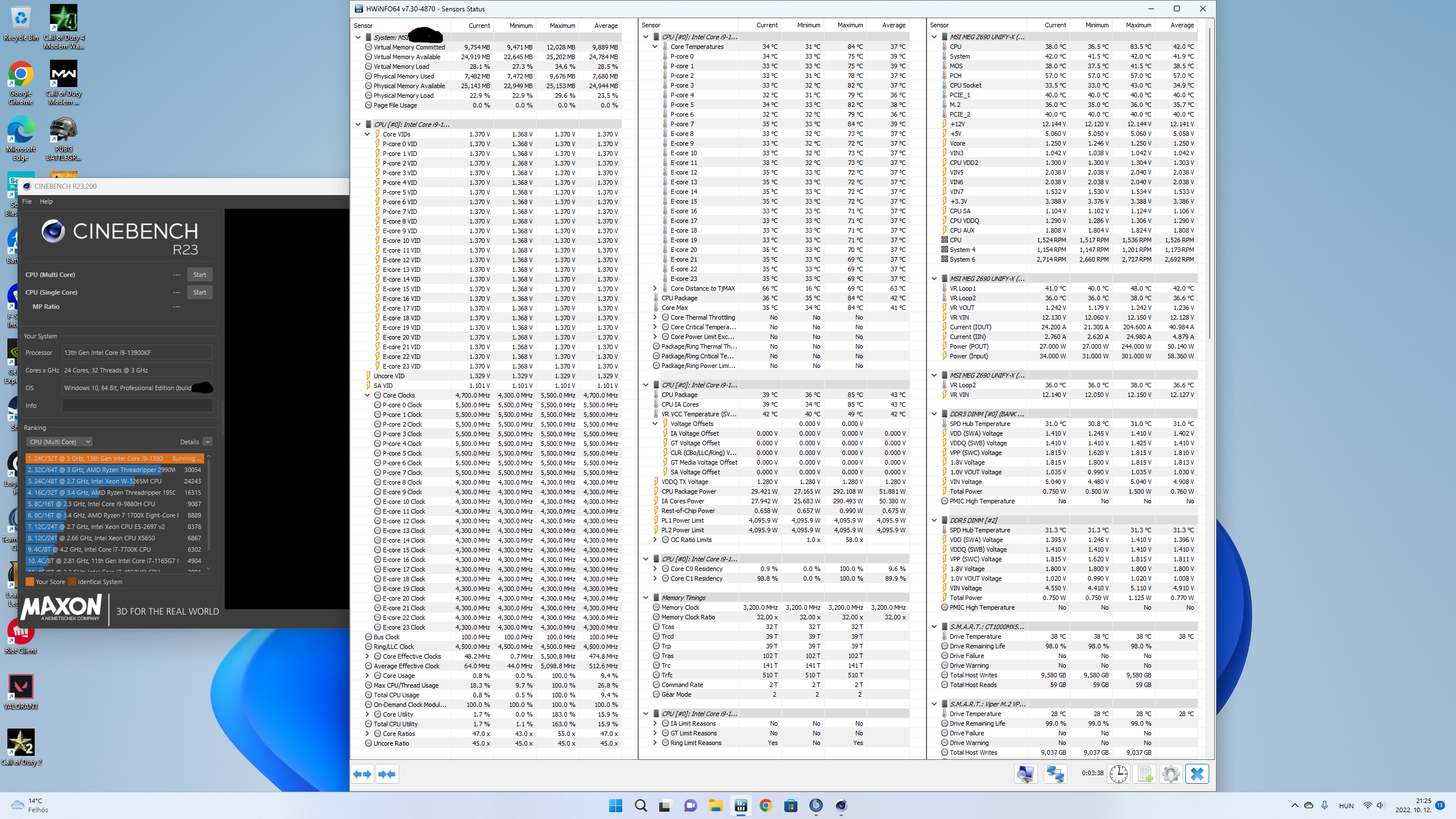The height and width of the screenshot is (819, 1456).
Task: Click the HWiNFO sensors reset icon
Action: 1118,774
